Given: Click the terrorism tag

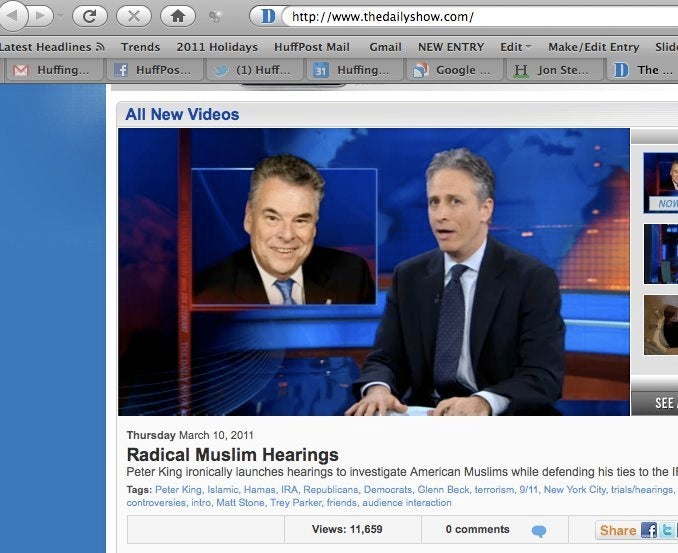Looking at the screenshot, I should click(494, 490).
